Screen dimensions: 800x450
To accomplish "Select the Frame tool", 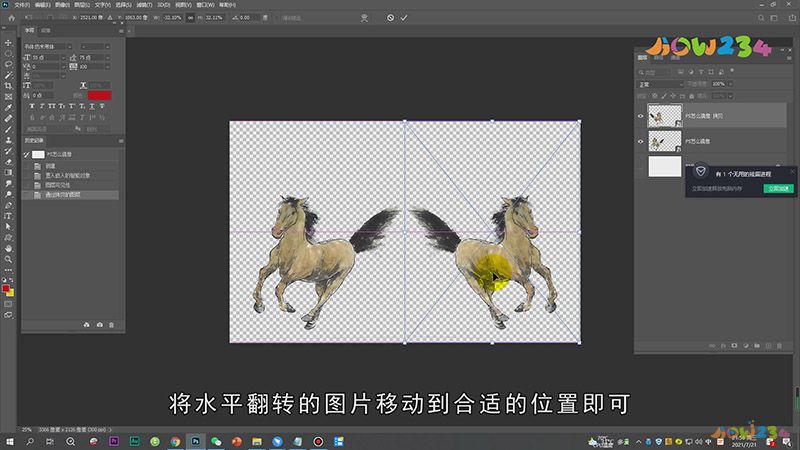I will 8,96.
